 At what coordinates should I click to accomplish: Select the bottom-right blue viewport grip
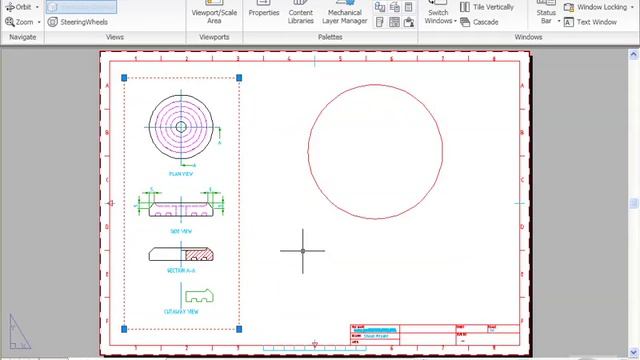coord(239,329)
